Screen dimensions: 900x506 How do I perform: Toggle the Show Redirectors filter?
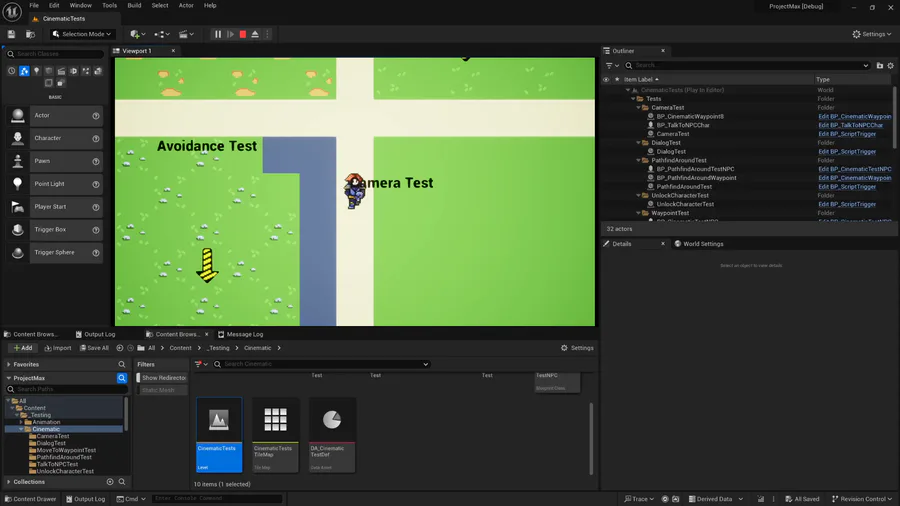162,378
